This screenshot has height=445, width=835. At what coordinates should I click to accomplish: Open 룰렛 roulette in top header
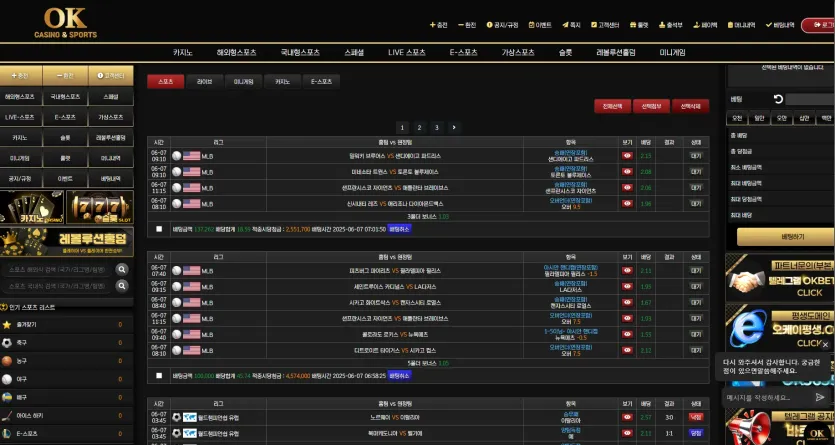639,25
